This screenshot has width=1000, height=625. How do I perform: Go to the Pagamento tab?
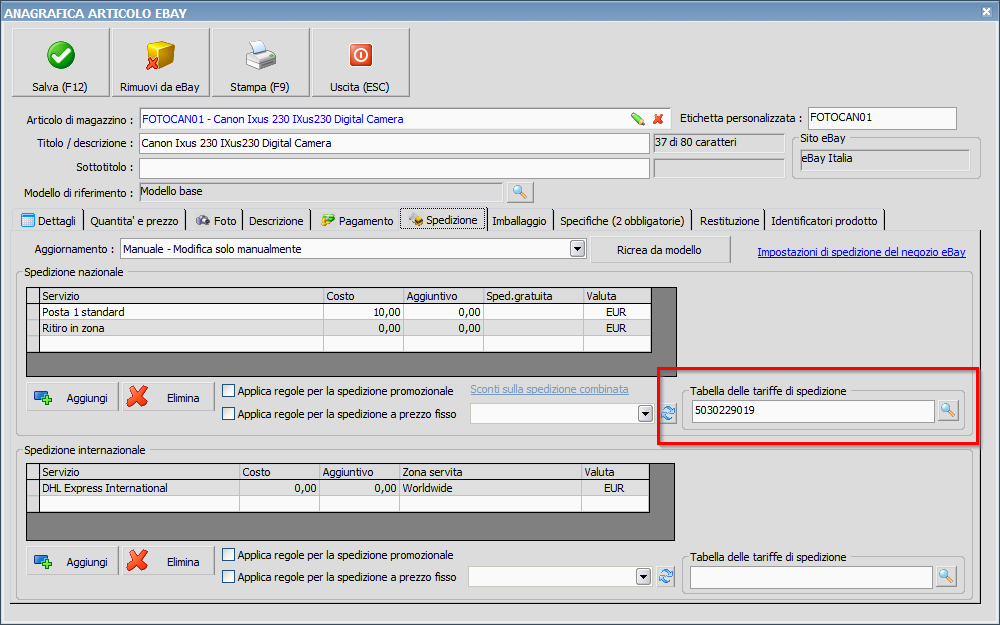click(x=357, y=221)
